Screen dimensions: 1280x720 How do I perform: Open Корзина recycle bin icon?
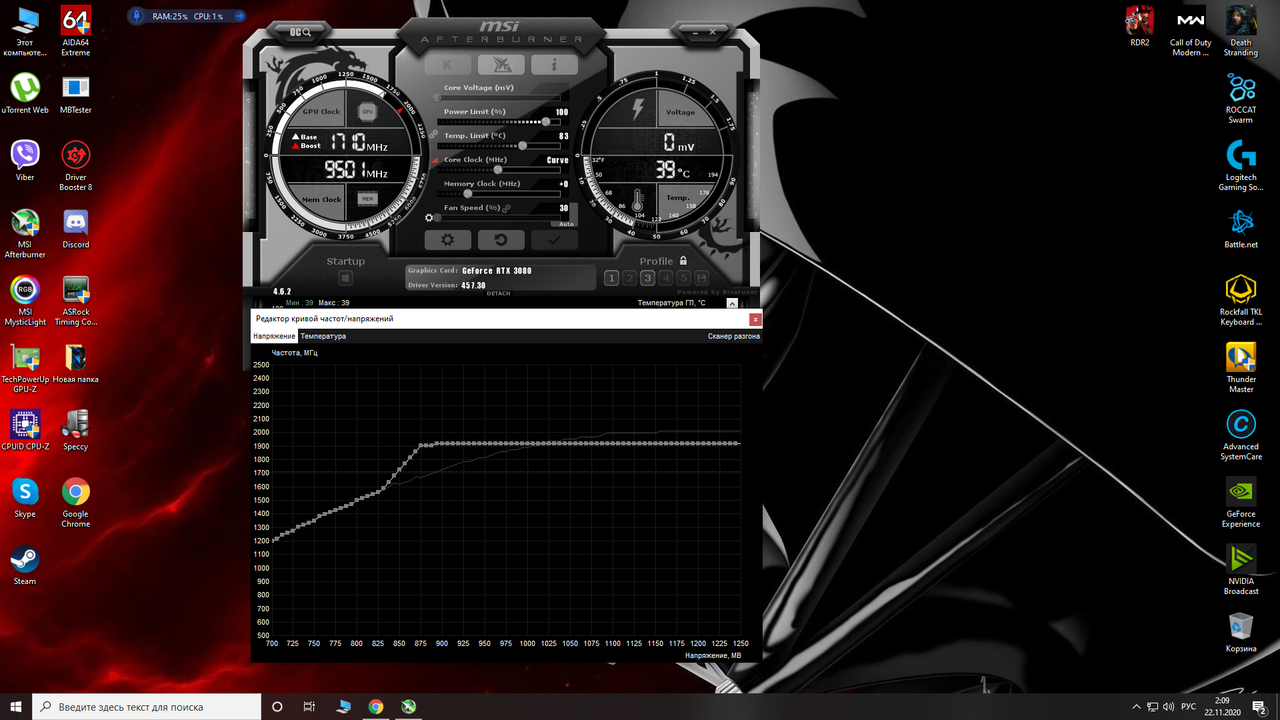(x=1241, y=632)
